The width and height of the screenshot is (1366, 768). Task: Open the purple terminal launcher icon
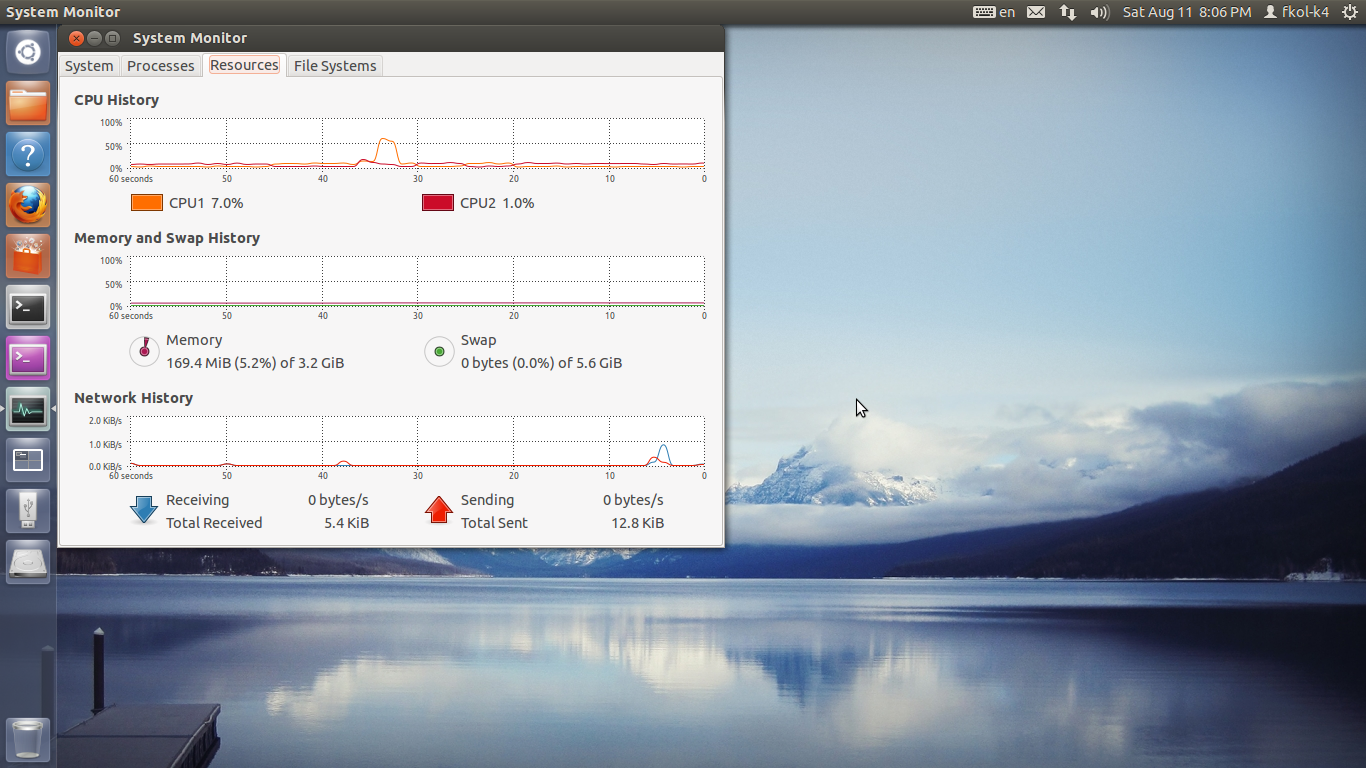[x=28, y=358]
